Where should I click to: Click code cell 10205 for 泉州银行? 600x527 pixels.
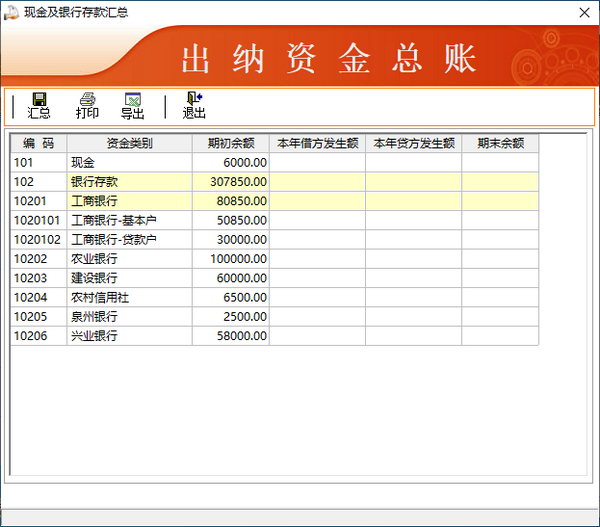39,317
